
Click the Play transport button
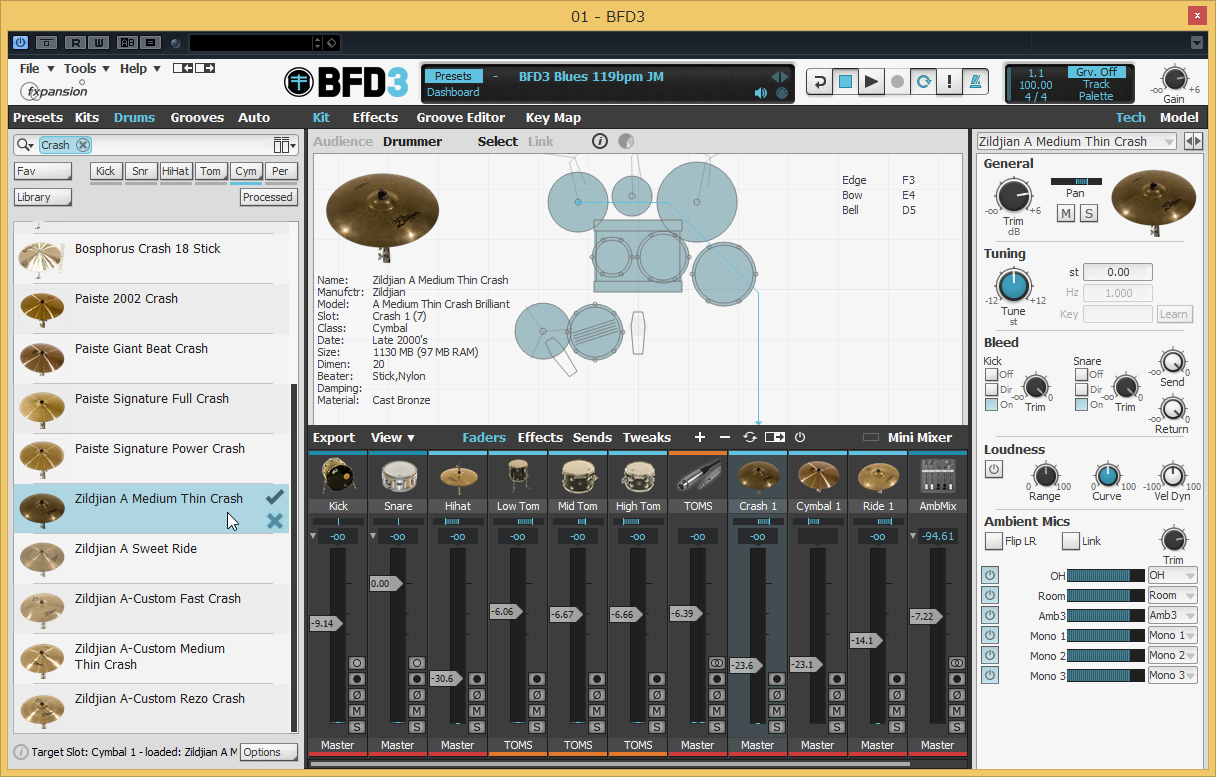pos(872,82)
